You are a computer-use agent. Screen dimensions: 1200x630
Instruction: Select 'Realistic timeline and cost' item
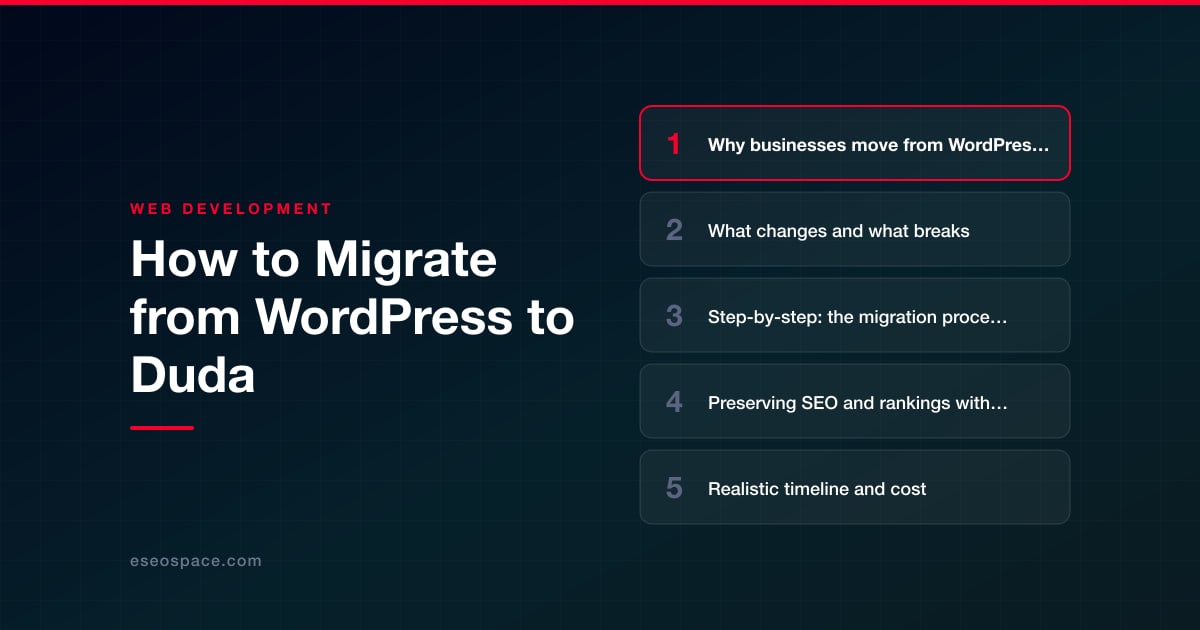[x=855, y=487]
